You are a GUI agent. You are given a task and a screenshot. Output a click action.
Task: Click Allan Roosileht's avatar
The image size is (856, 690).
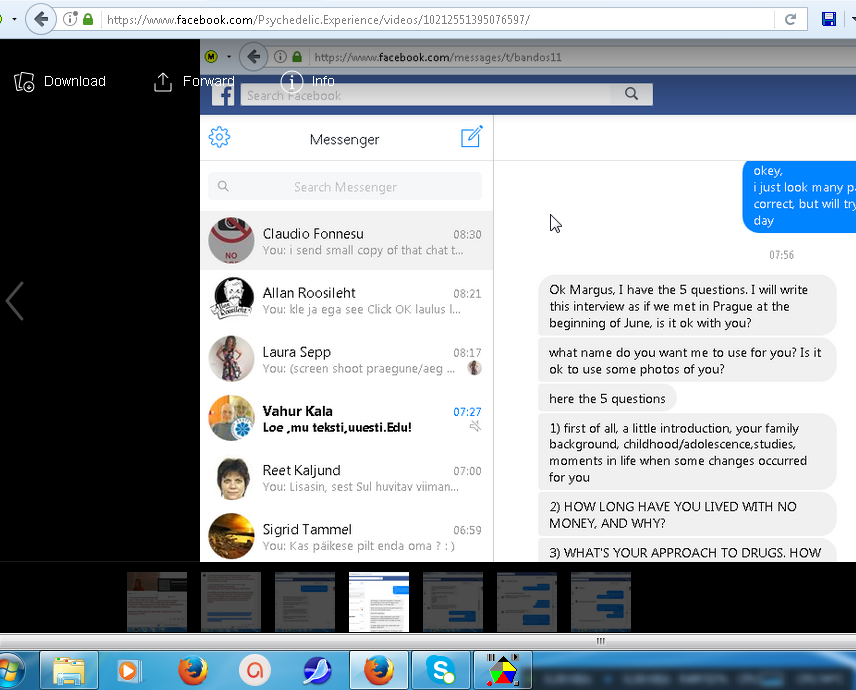pos(231,299)
